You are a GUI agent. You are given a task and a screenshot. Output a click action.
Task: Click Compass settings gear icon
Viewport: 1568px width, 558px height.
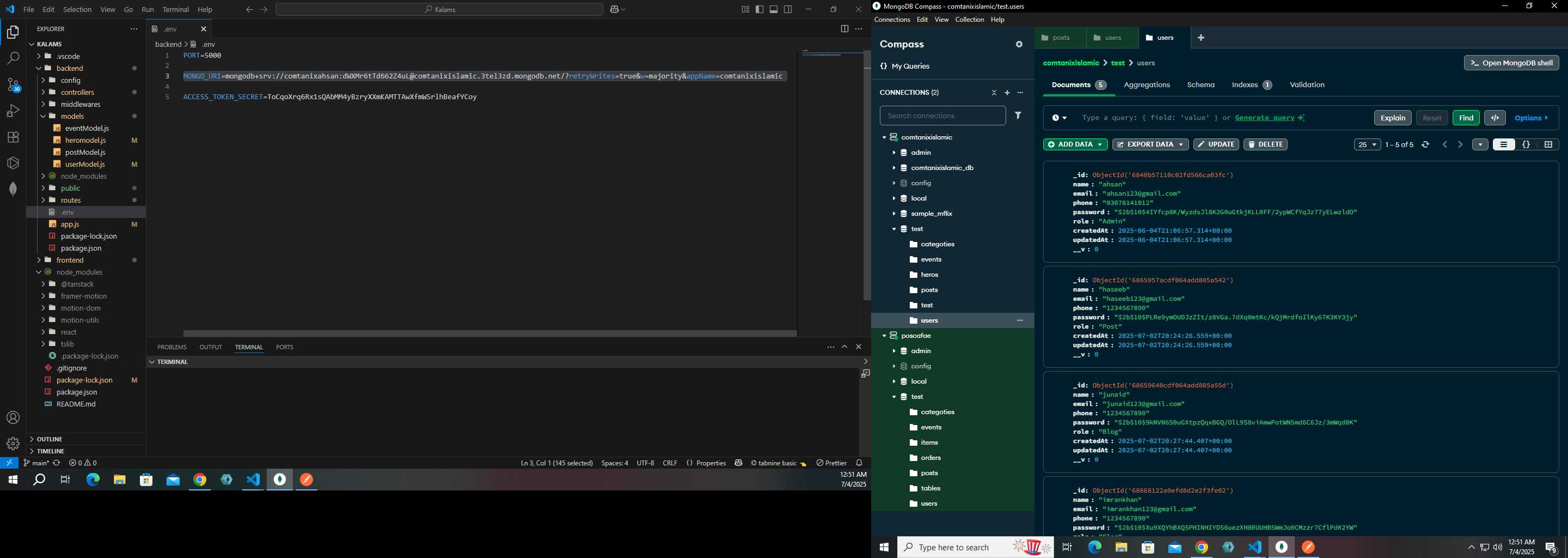(1019, 45)
